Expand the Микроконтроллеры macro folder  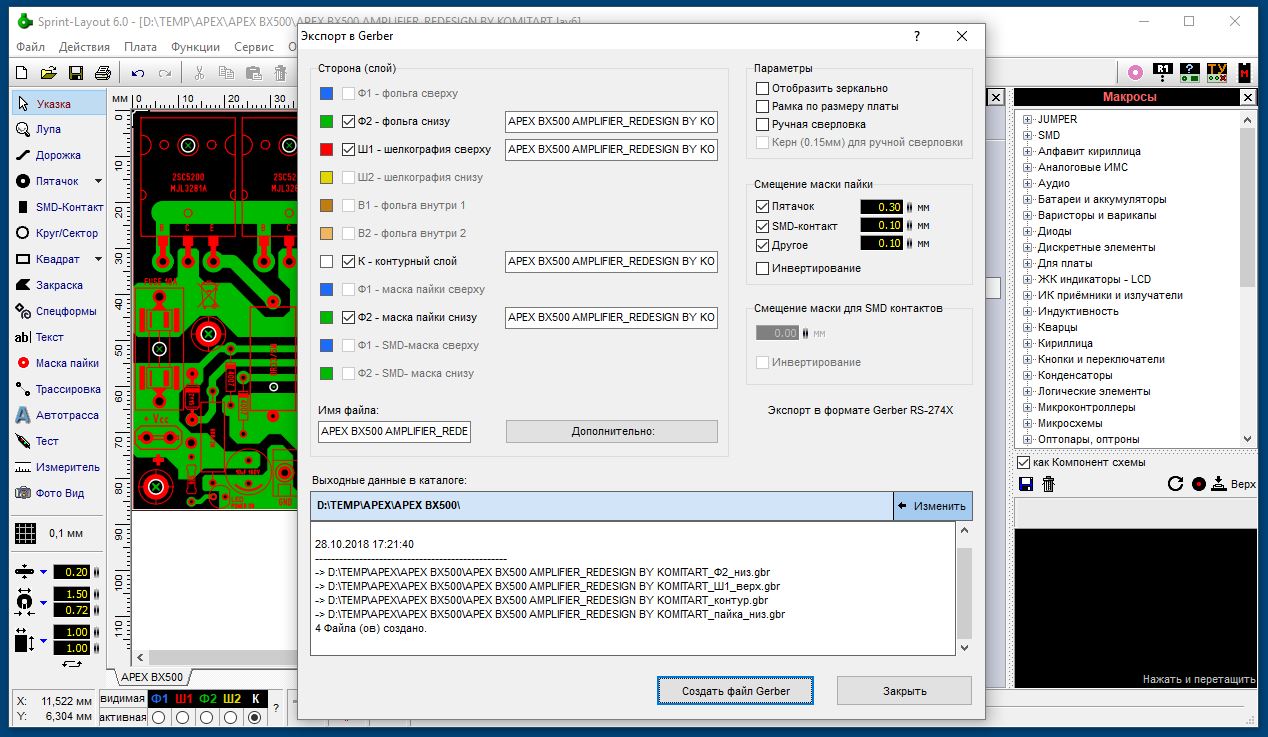point(1027,407)
